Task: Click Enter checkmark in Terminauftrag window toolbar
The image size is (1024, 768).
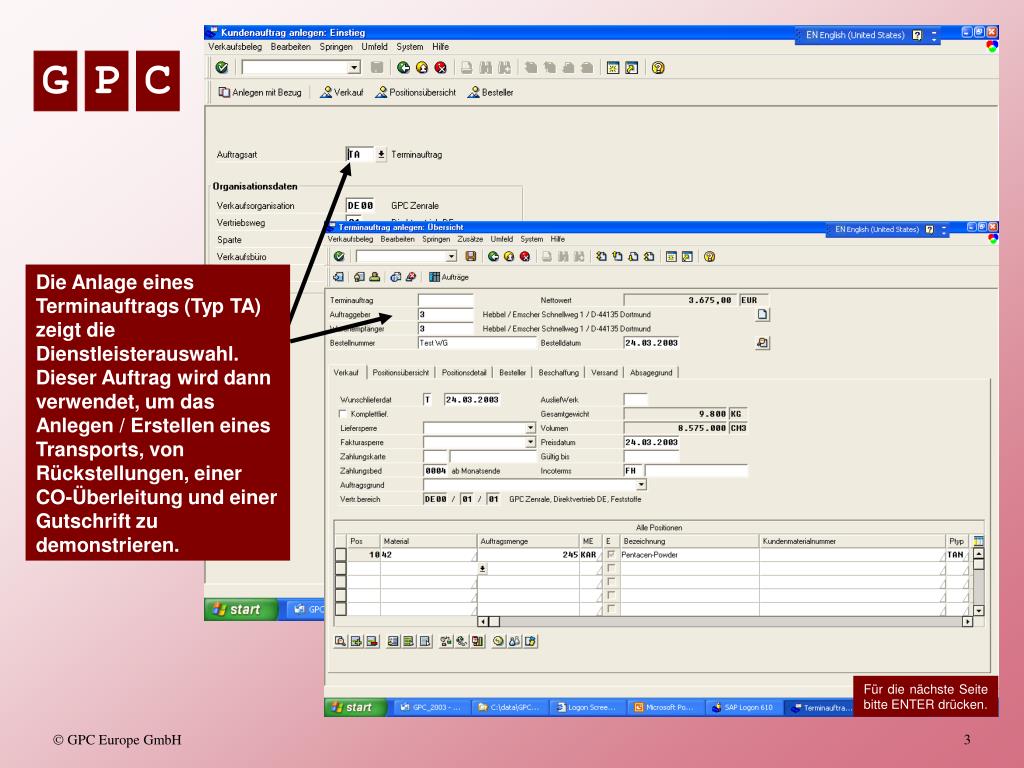Action: [339, 257]
